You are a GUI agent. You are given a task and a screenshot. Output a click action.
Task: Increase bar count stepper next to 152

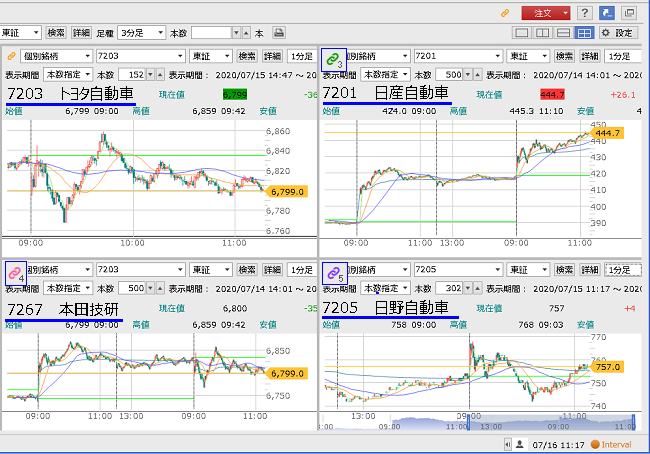click(x=160, y=75)
